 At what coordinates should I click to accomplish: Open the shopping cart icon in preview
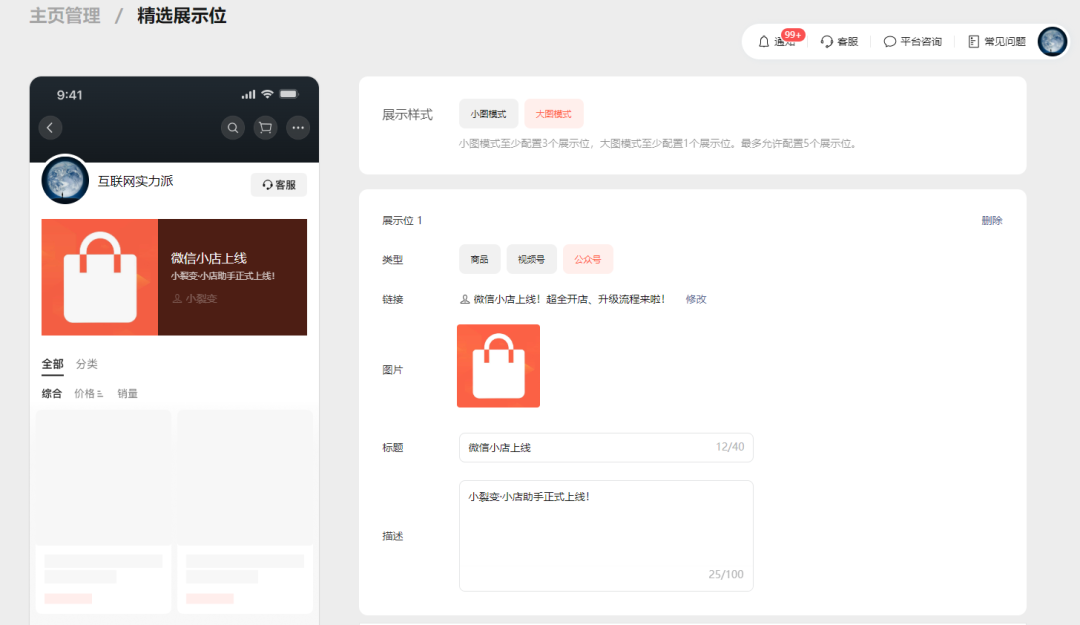[265, 127]
